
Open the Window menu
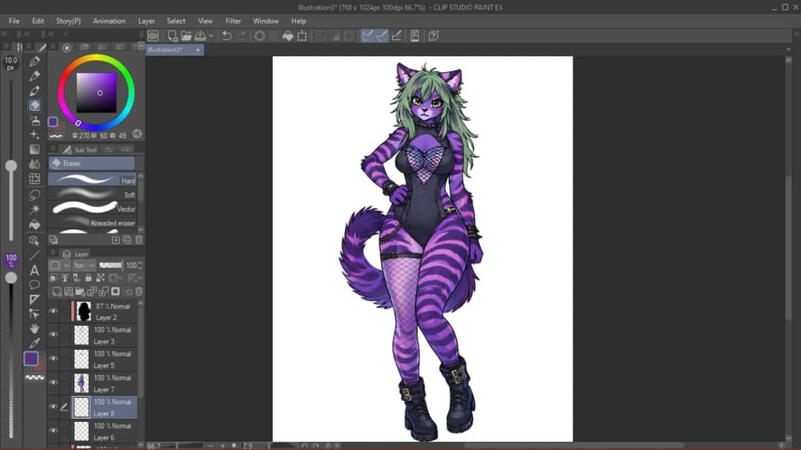(266, 21)
